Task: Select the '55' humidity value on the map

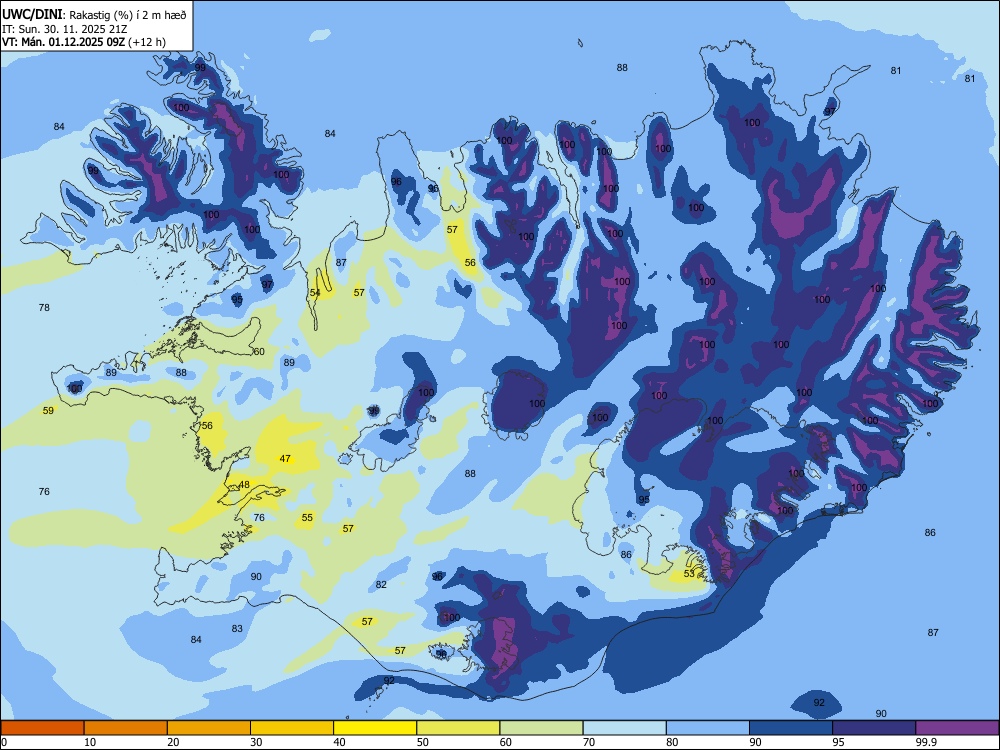Action: point(307,517)
